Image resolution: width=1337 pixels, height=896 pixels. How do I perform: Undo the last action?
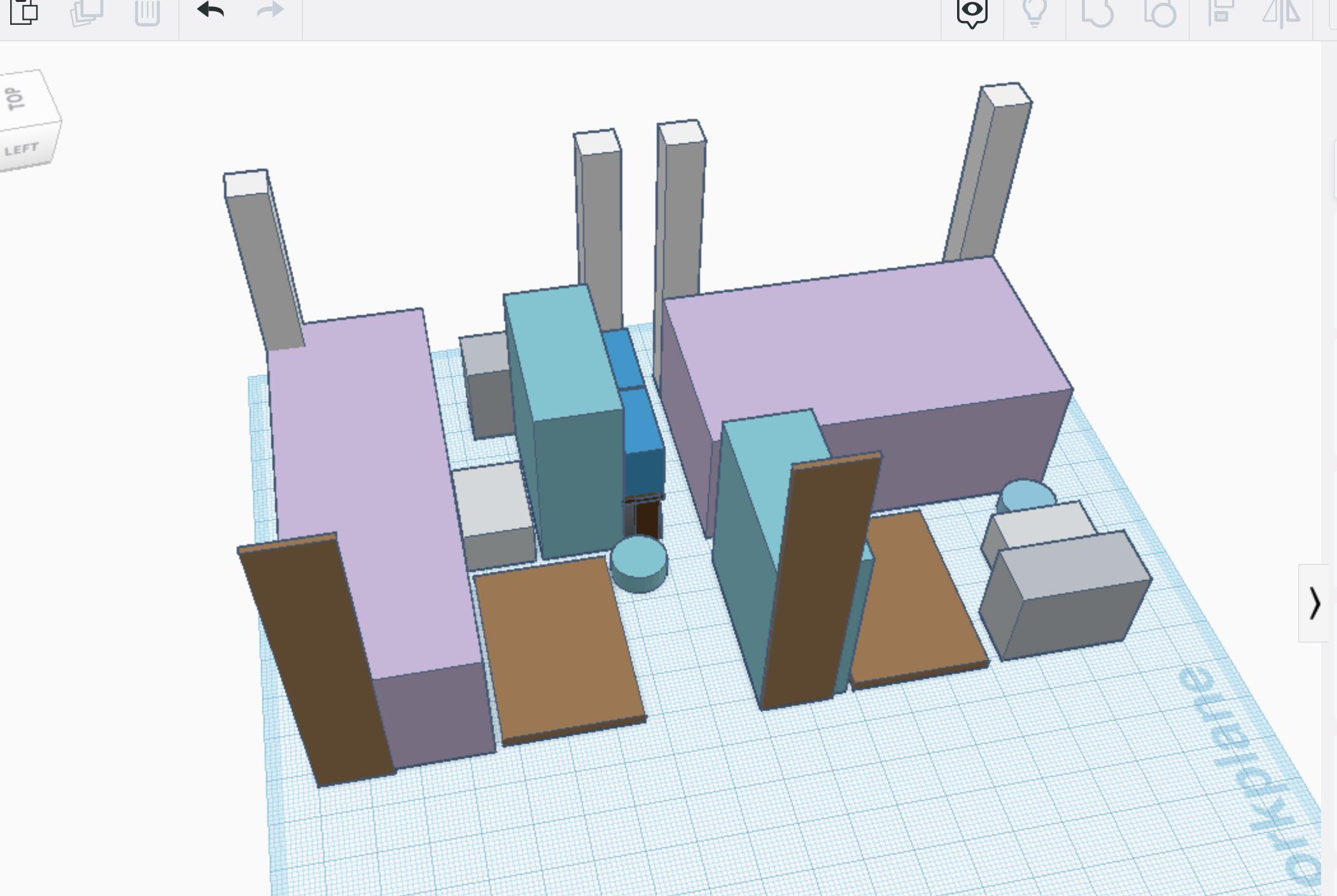[x=211, y=10]
